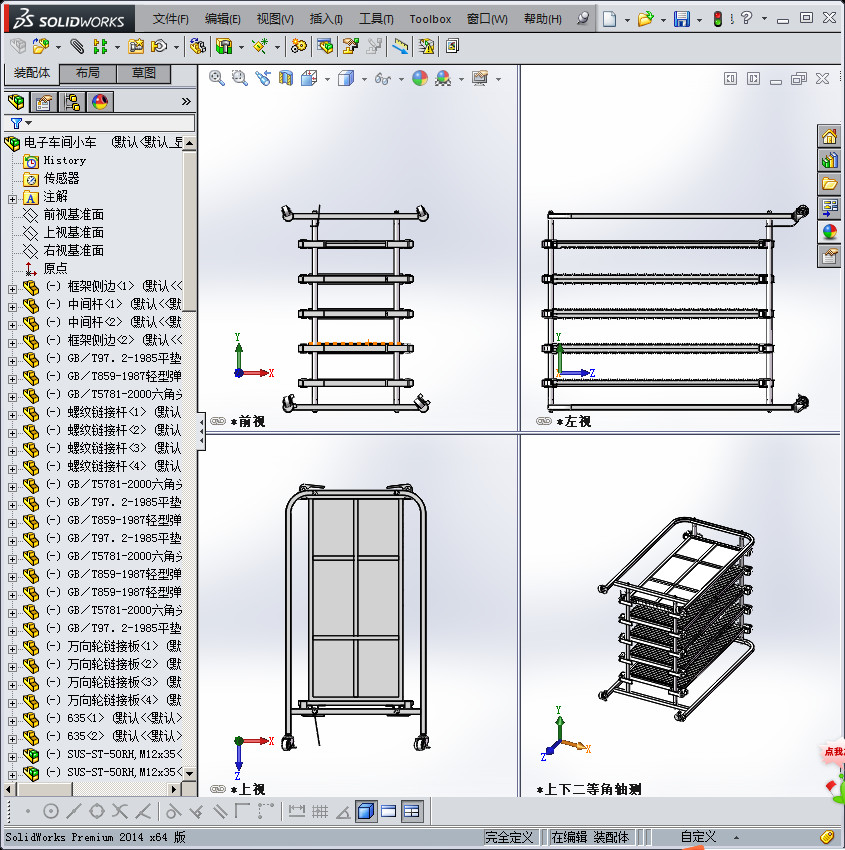The height and width of the screenshot is (850, 845).
Task: Click the Apply Scene icon
Action: tap(443, 78)
